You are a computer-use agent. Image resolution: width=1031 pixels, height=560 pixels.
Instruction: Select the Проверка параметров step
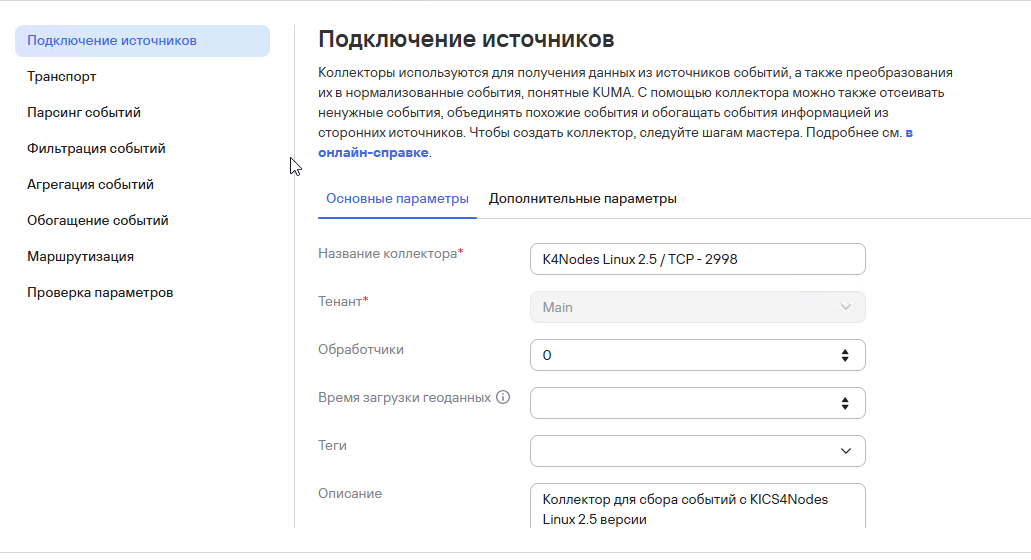click(x=100, y=292)
